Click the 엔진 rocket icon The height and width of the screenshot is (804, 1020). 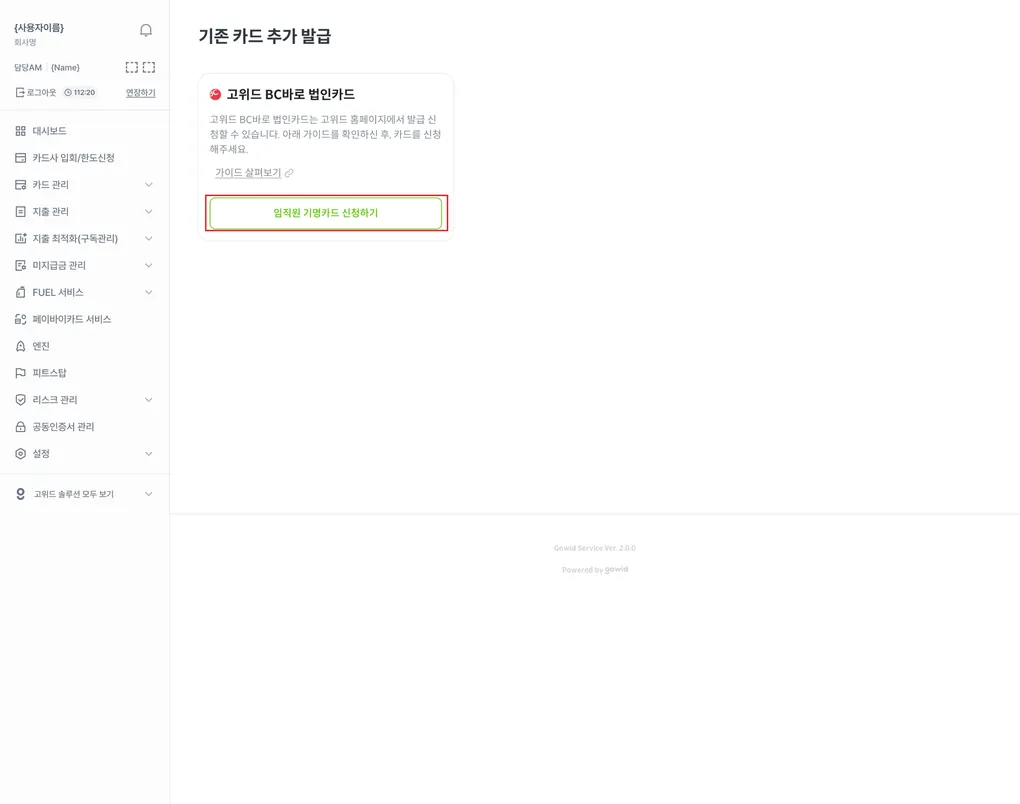tap(21, 346)
